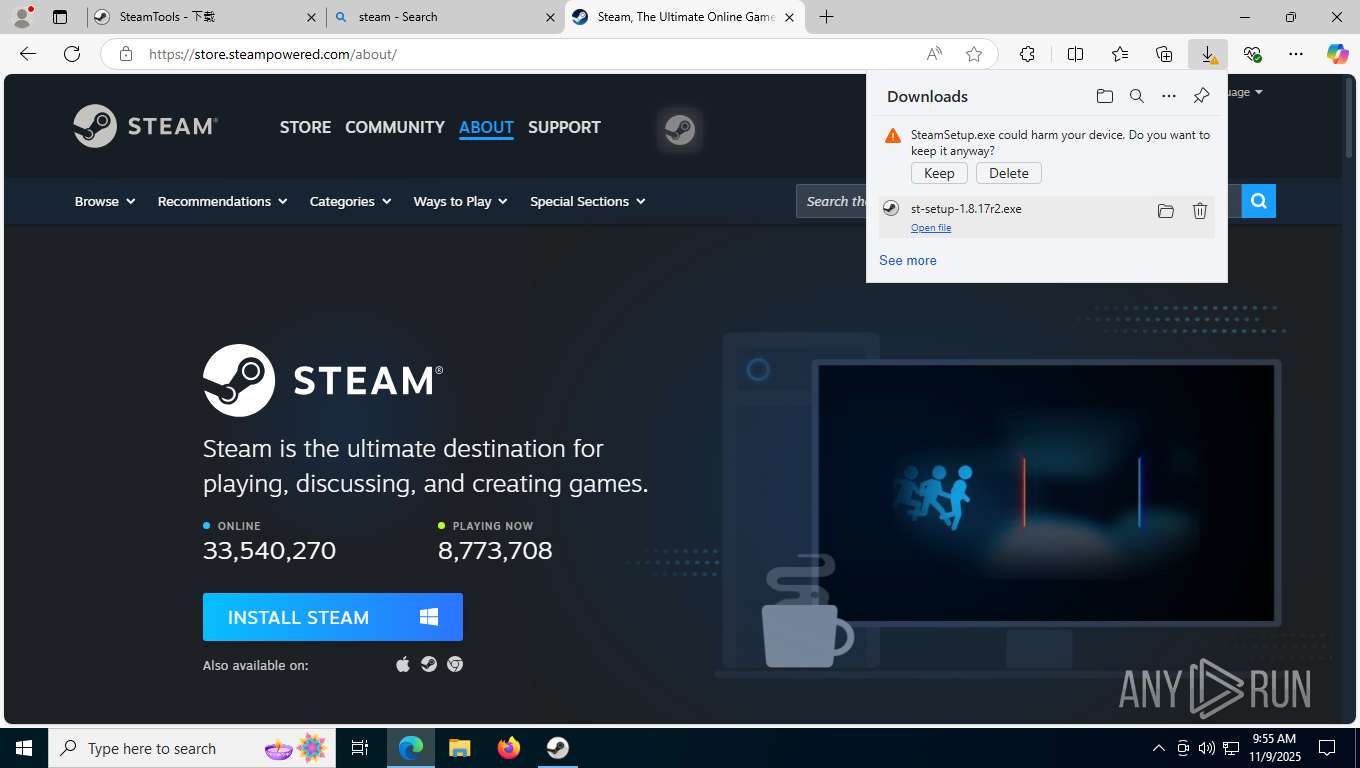Open the downloads folder icon
This screenshot has width=1360, height=768.
tap(1104, 96)
